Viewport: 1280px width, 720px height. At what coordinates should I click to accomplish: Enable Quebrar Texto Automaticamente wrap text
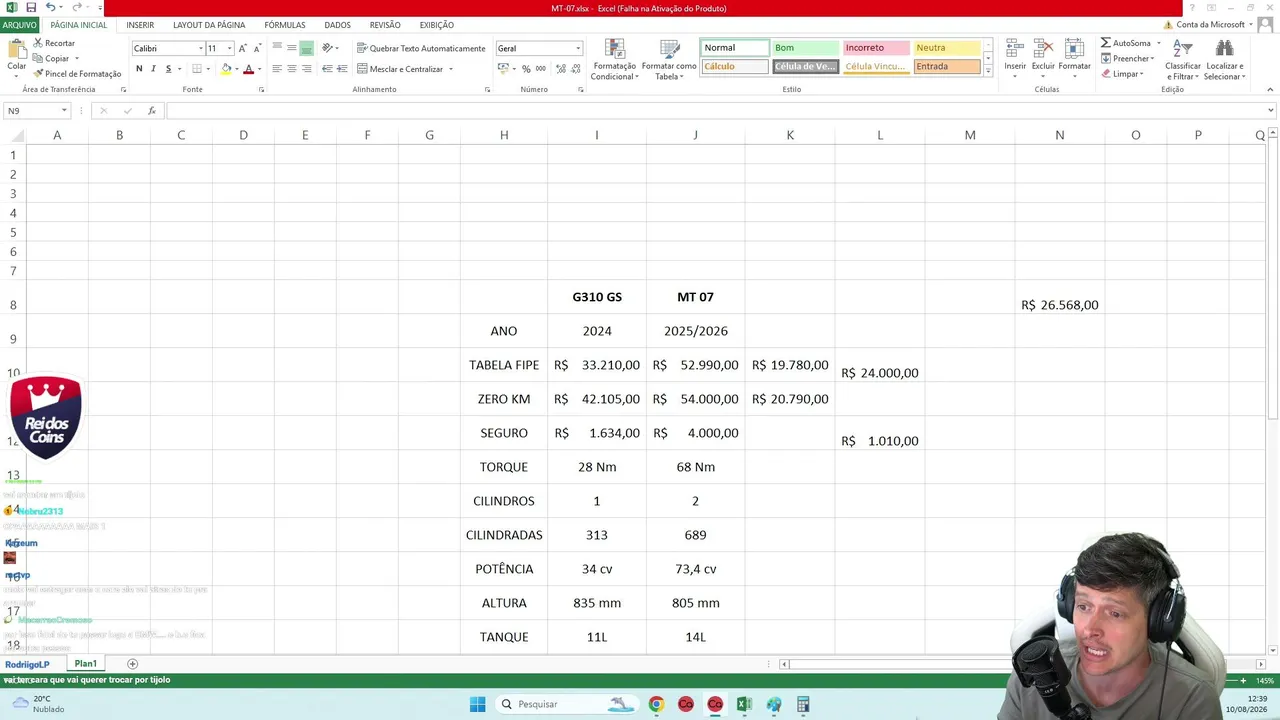[x=421, y=48]
